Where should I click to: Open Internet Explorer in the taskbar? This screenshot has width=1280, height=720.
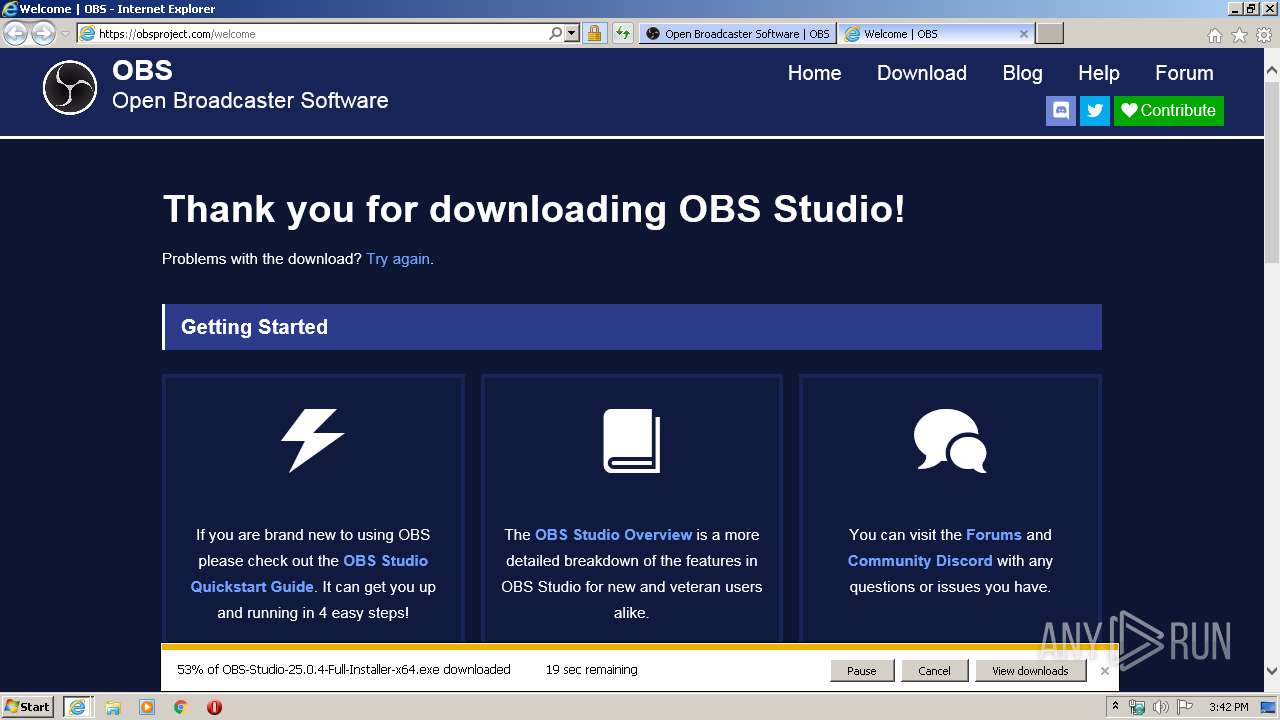[x=77, y=707]
